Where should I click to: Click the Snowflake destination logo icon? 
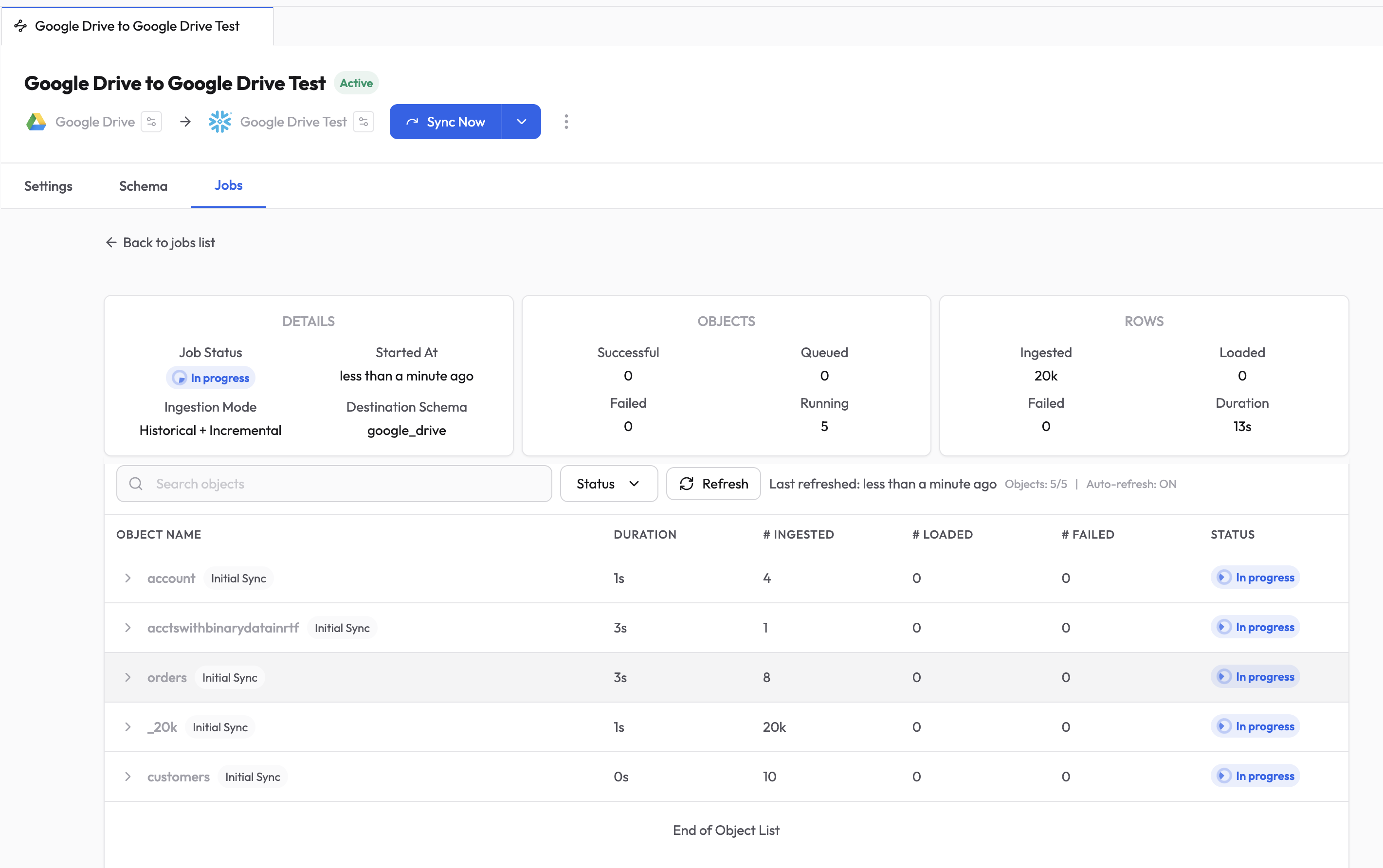220,122
